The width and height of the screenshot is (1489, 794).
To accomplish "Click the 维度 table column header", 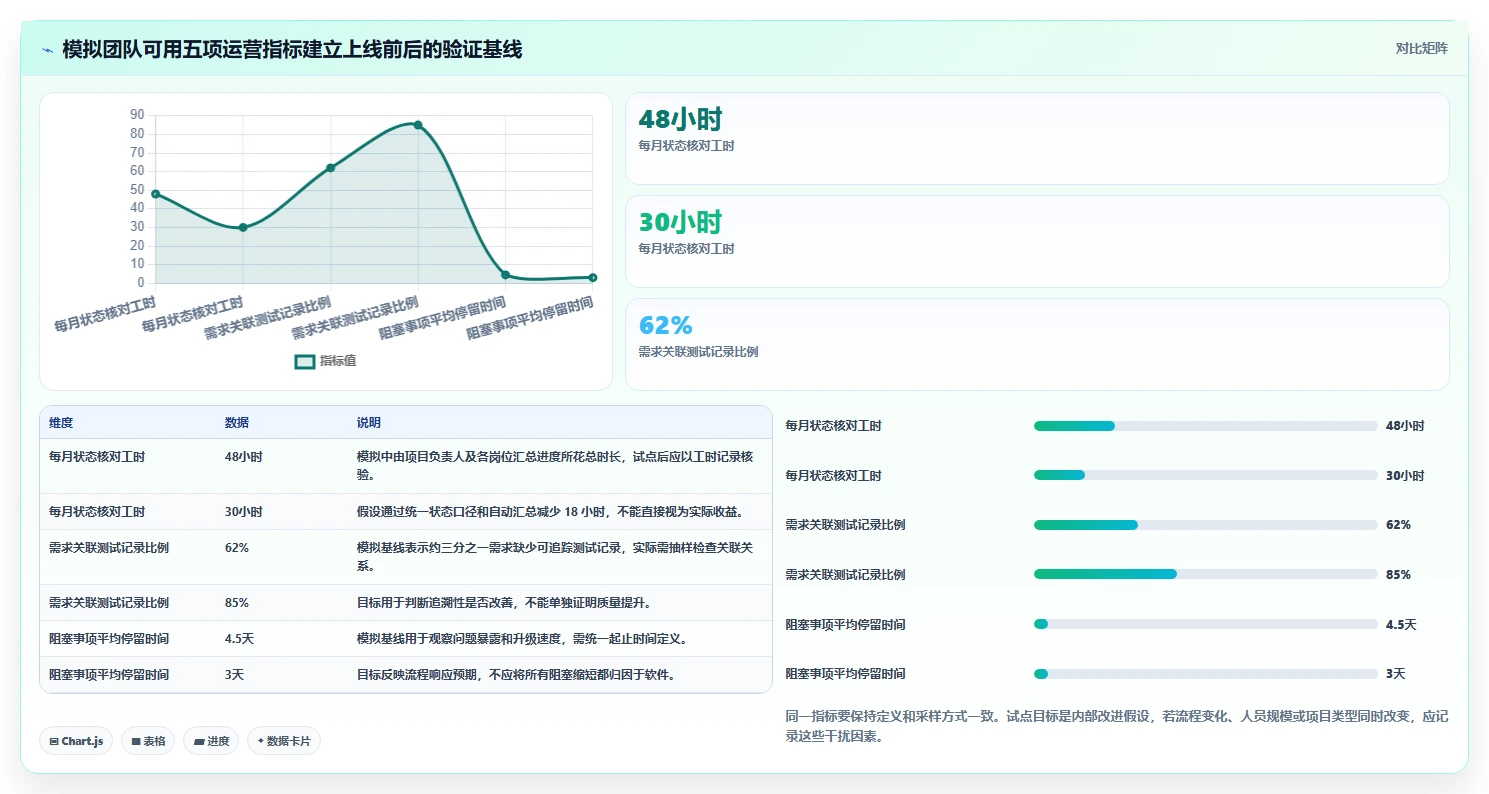I will pos(61,423).
